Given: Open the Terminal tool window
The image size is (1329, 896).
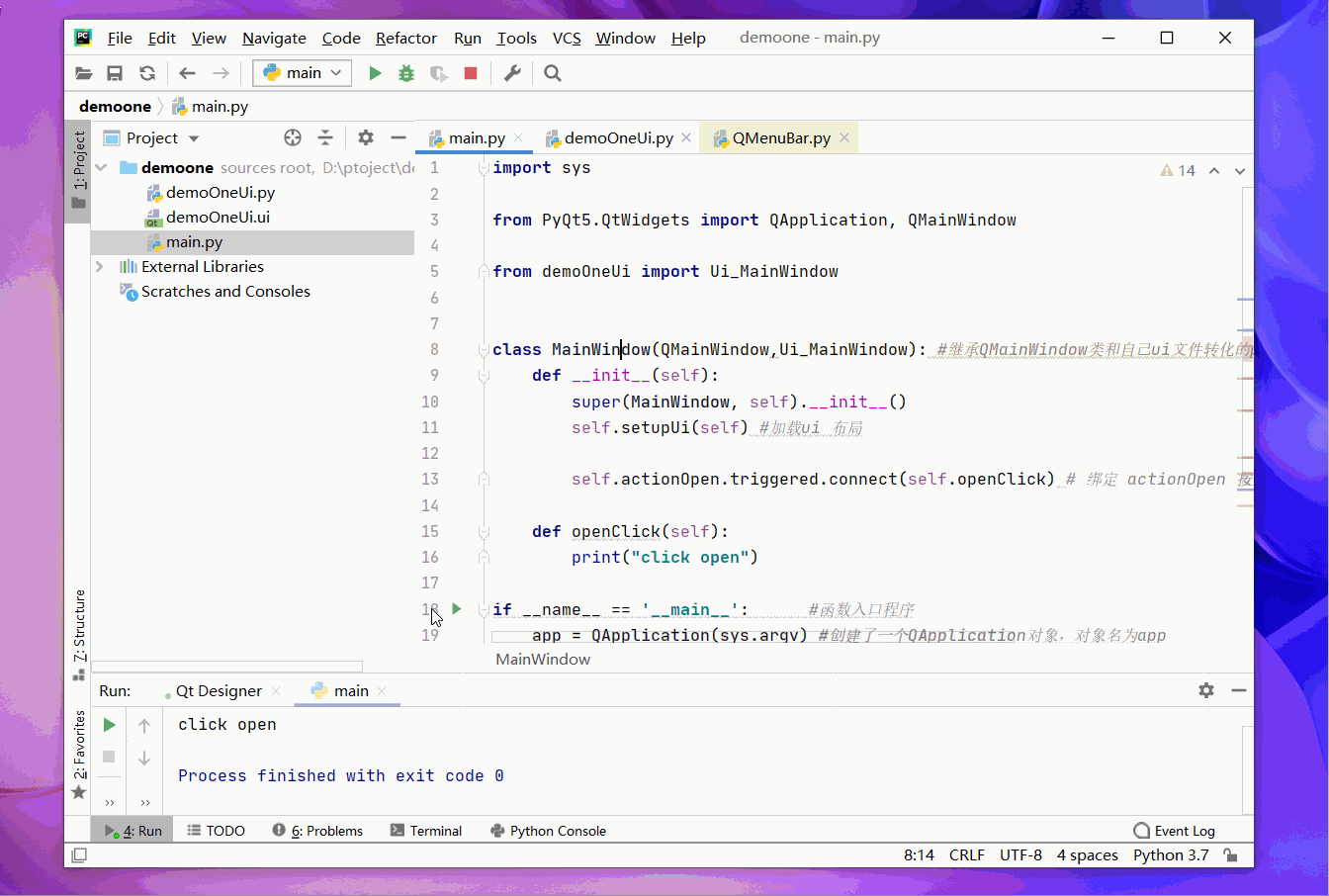Looking at the screenshot, I should (x=426, y=831).
